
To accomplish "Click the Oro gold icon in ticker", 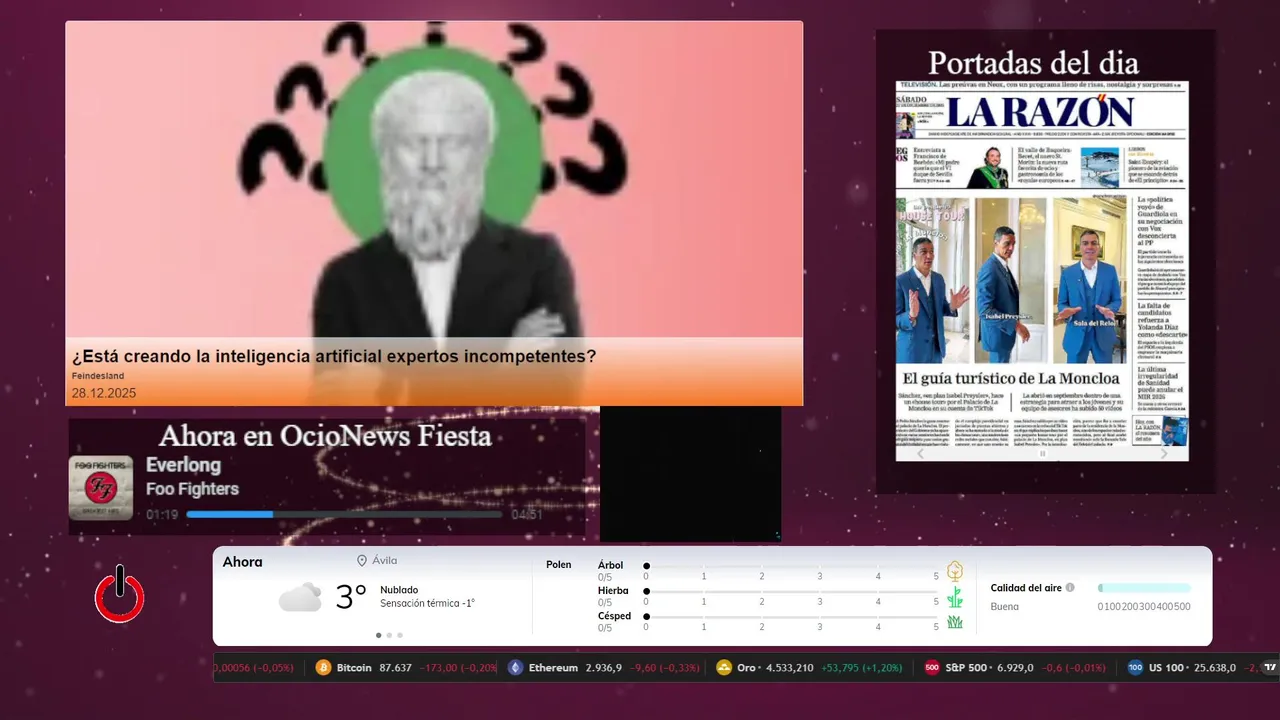I will tap(724, 668).
